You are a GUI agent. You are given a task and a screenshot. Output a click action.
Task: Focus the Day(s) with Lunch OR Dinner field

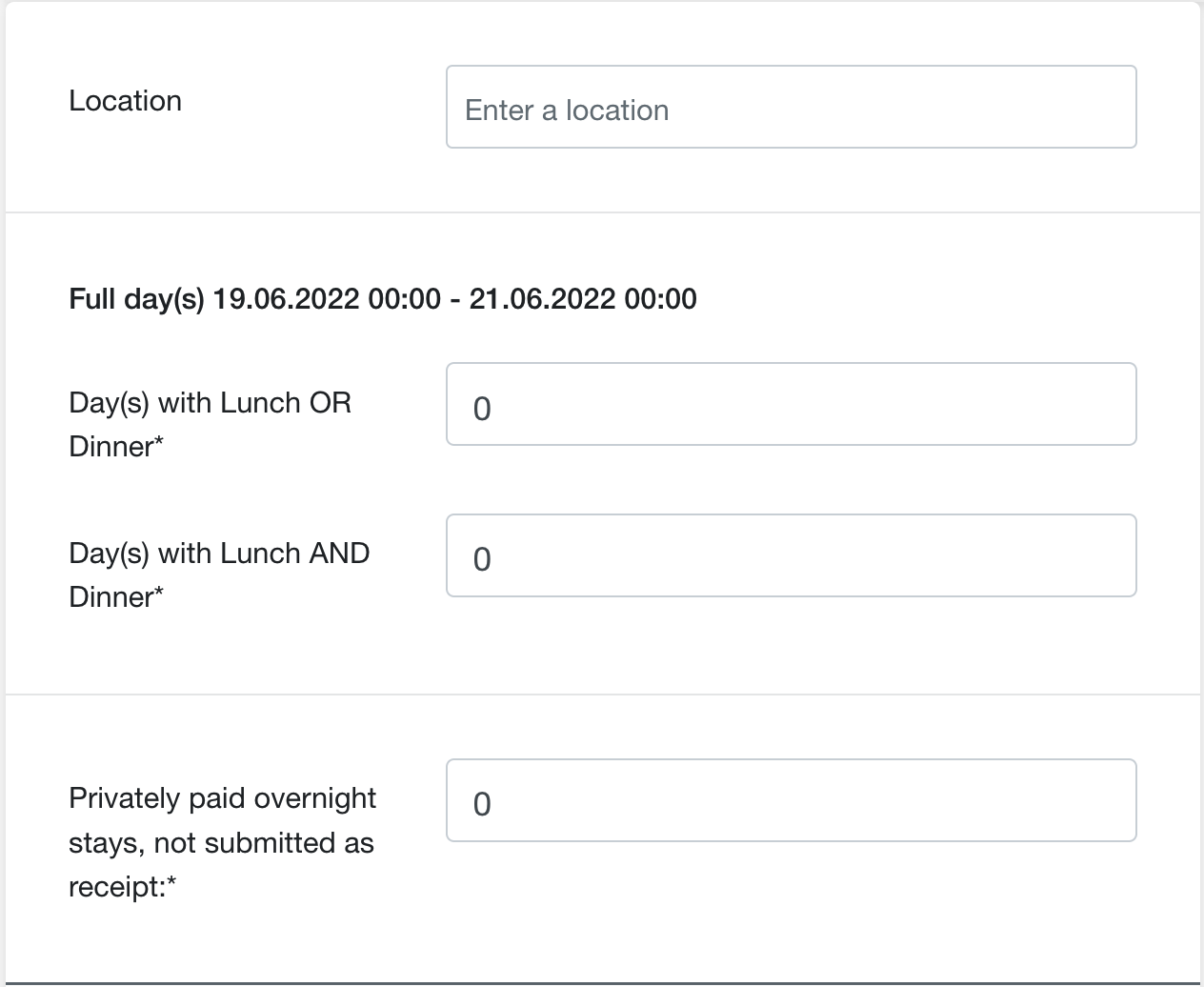(x=791, y=404)
